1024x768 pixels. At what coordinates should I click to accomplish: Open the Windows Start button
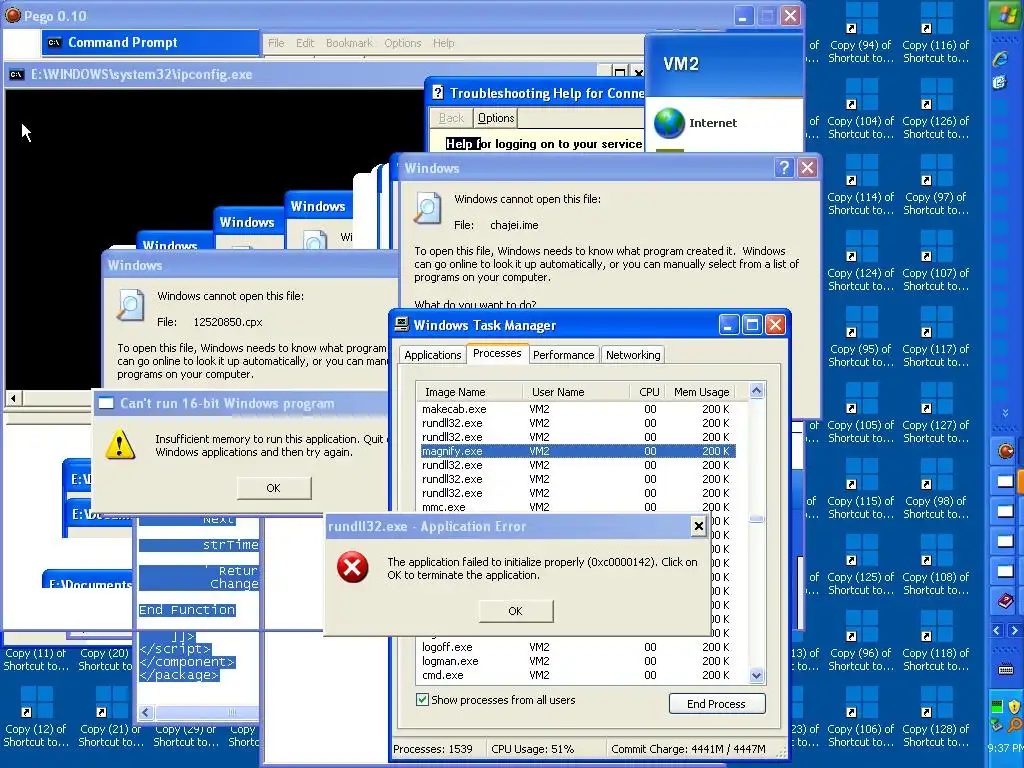point(1006,14)
